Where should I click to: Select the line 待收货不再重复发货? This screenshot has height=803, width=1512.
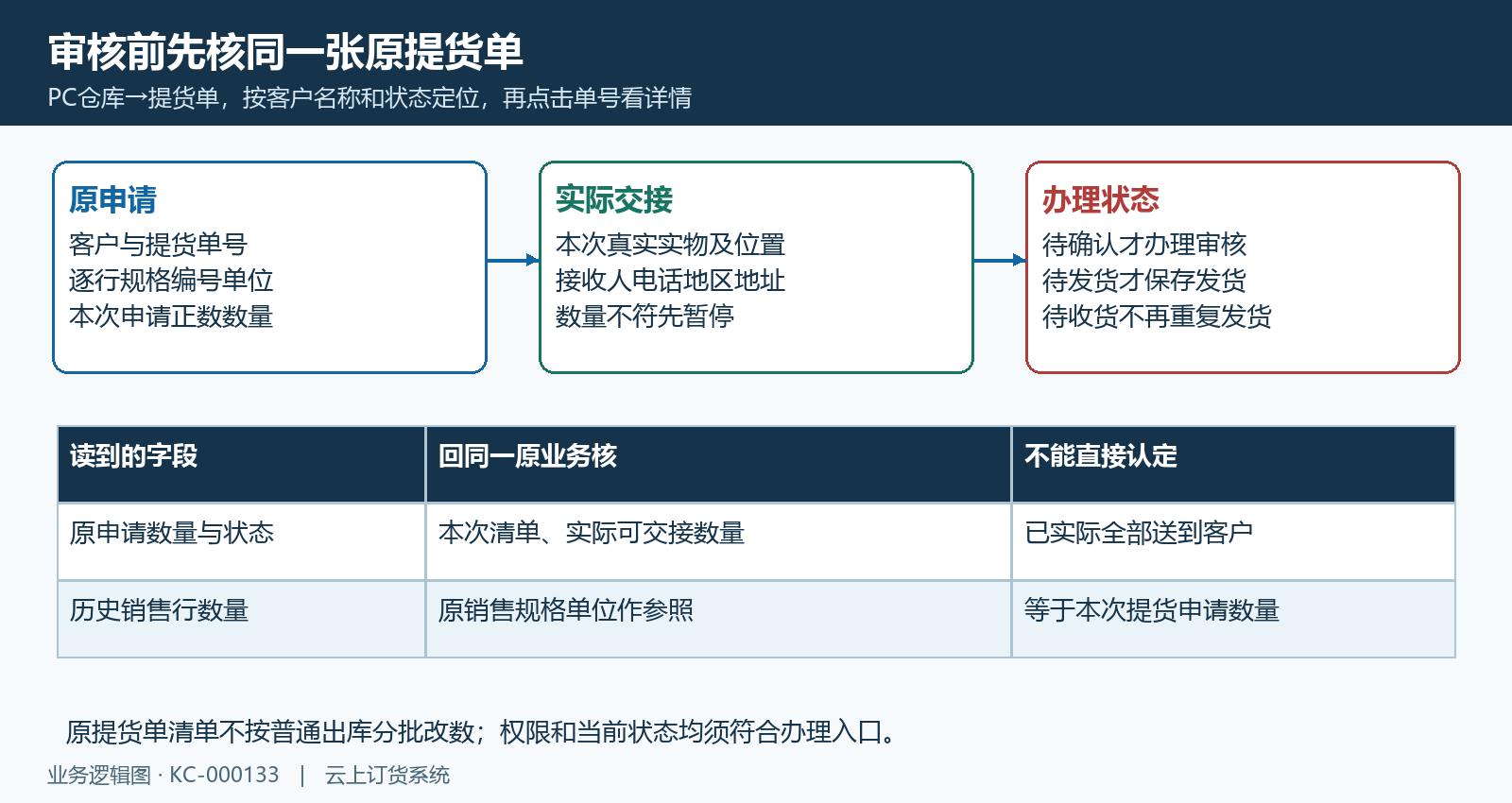(1157, 316)
